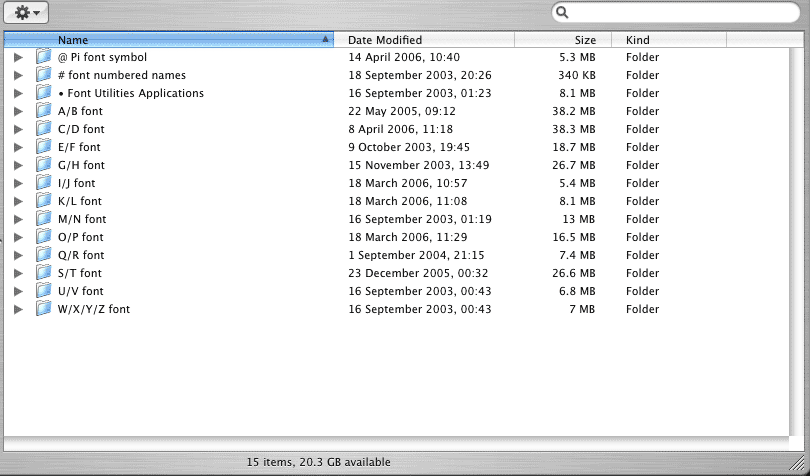Click the 'E/F font' name
This screenshot has width=810, height=476.
pyautogui.click(x=79, y=147)
